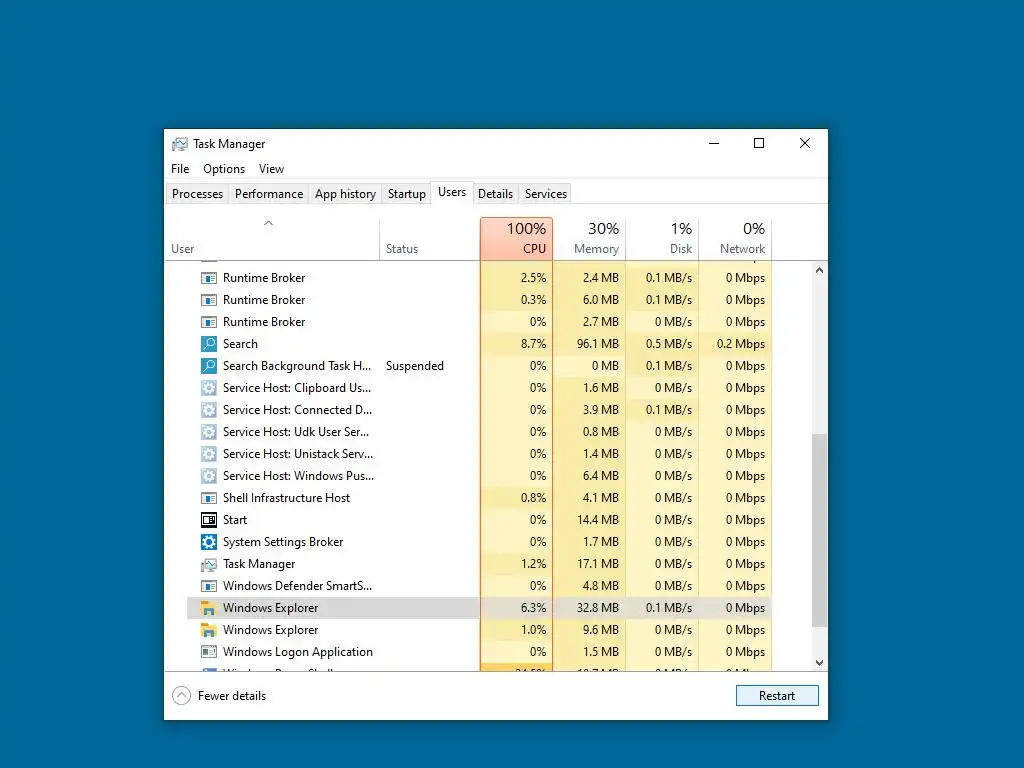Click the Service Host: Unistack gear icon
Image resolution: width=1024 pixels, height=768 pixels.
(208, 454)
